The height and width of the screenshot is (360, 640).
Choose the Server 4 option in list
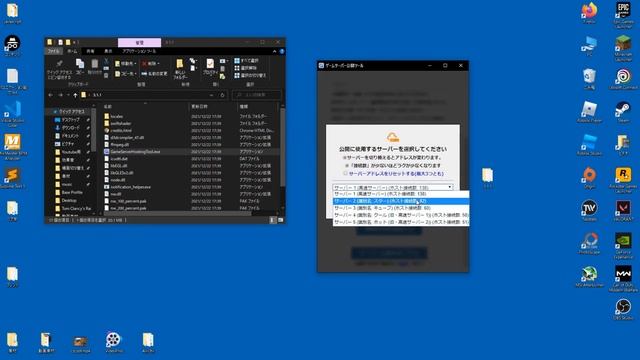[x=401, y=215]
